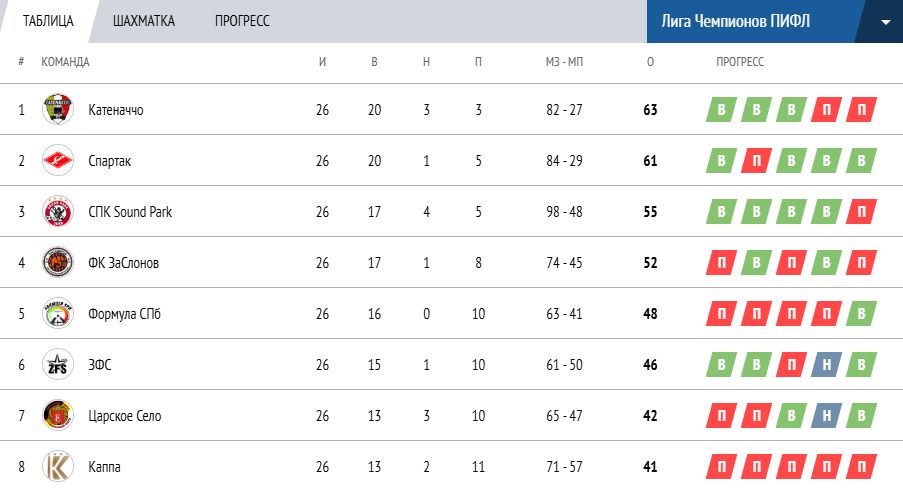Screen dimensions: 903x488
Task: Click Катеначчо's first green В progress badge
Action: [x=720, y=109]
